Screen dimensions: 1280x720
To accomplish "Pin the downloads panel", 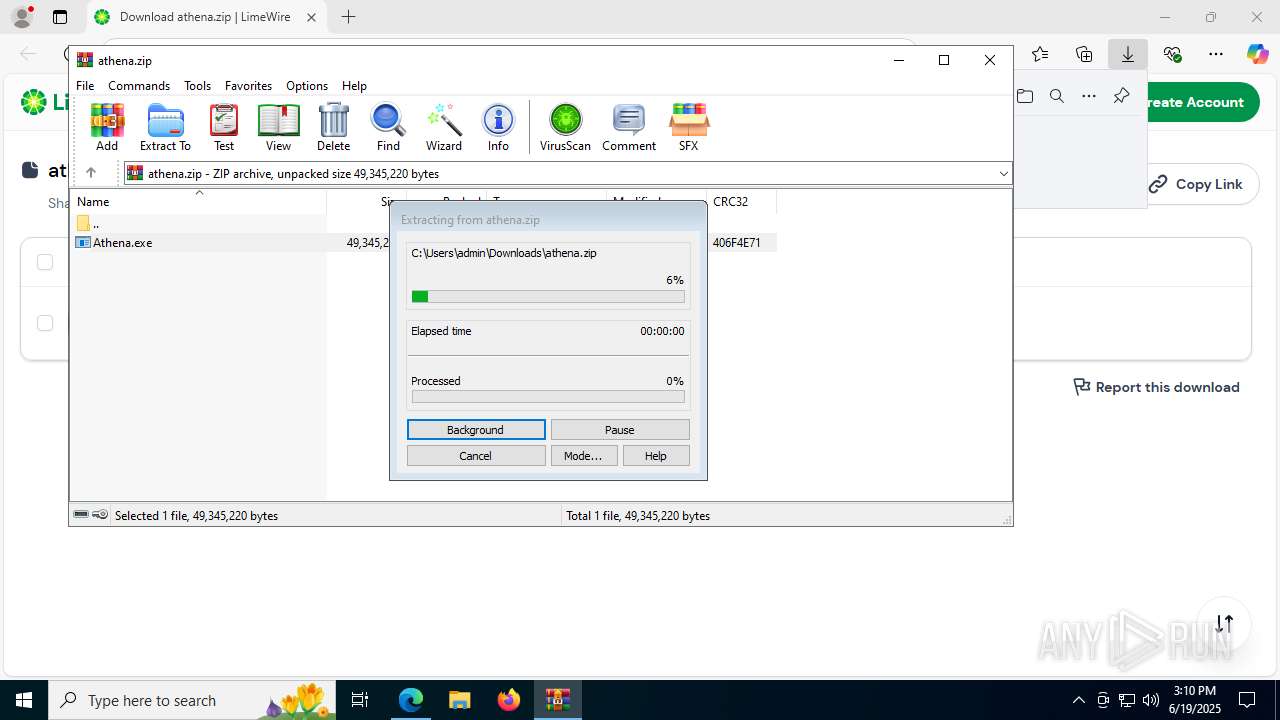I will coord(1121,96).
